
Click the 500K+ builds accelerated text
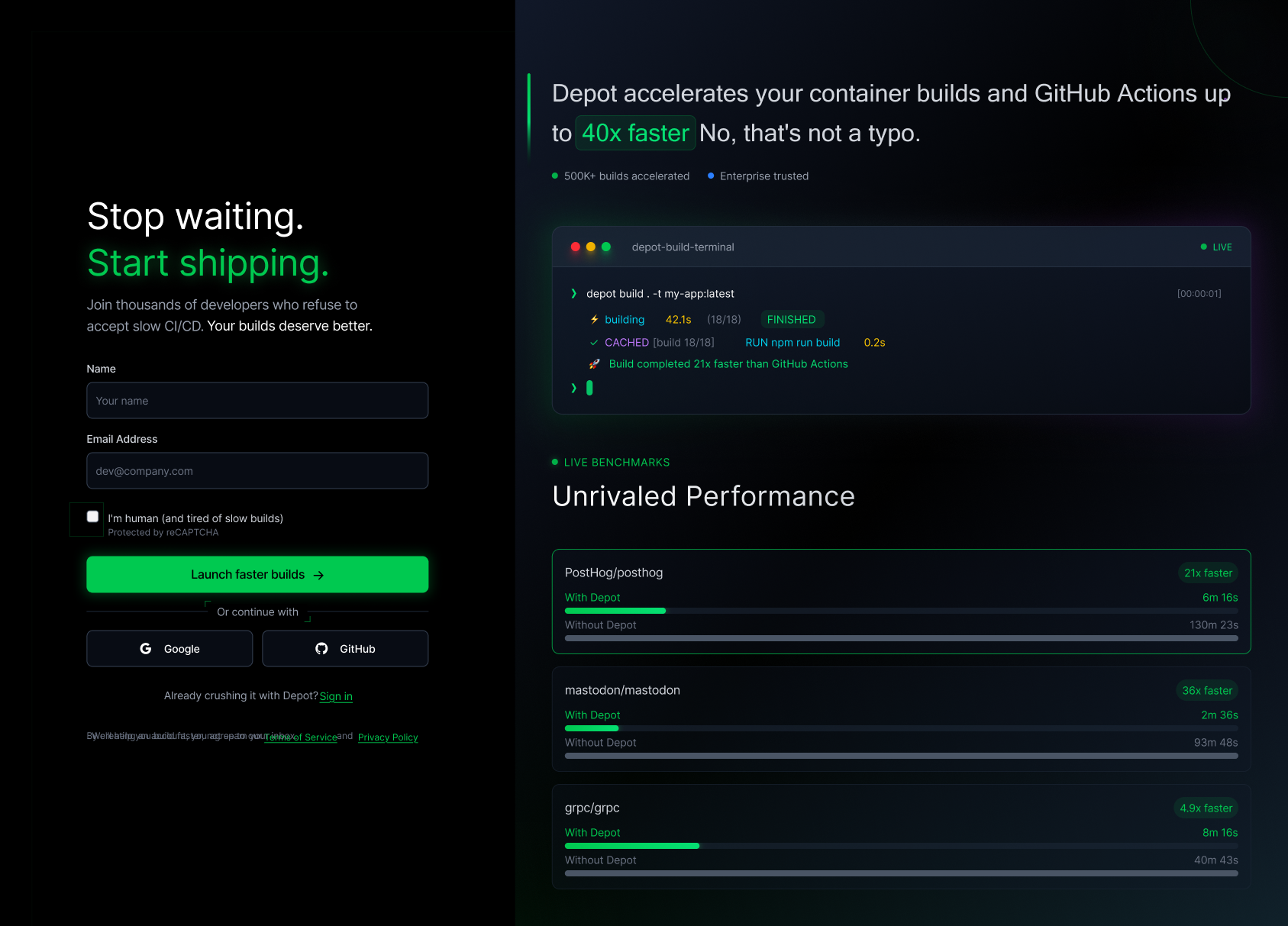[627, 176]
